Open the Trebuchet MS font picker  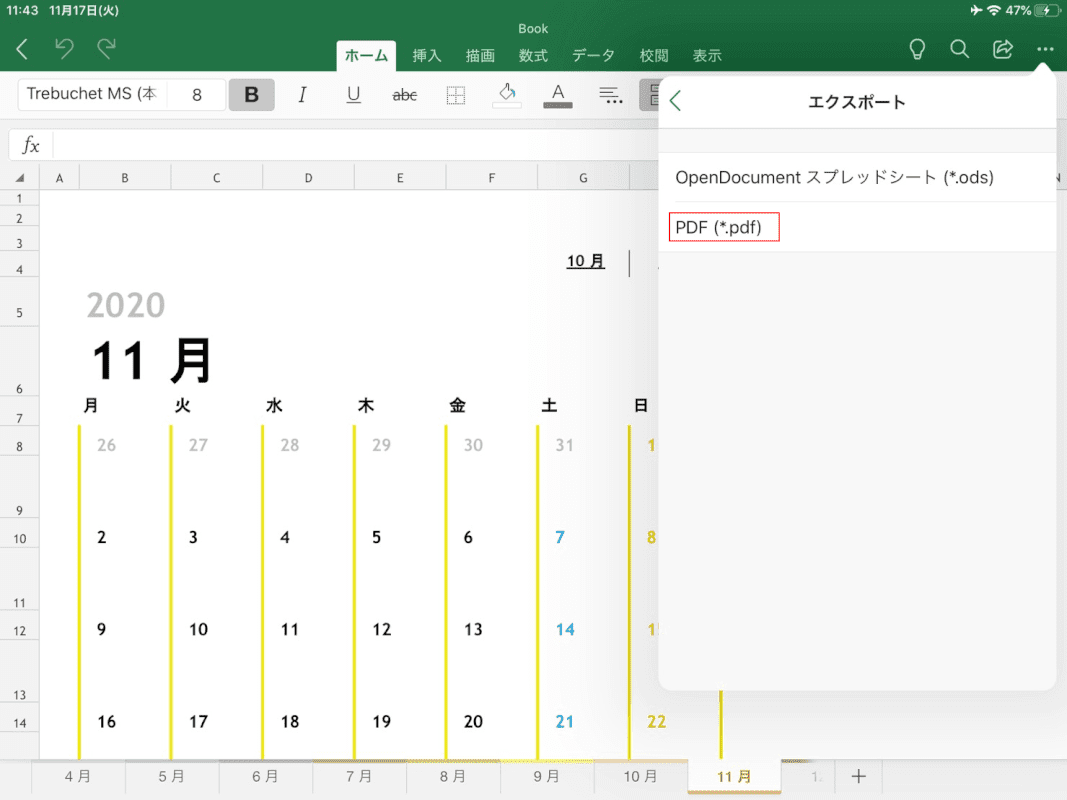coord(92,94)
